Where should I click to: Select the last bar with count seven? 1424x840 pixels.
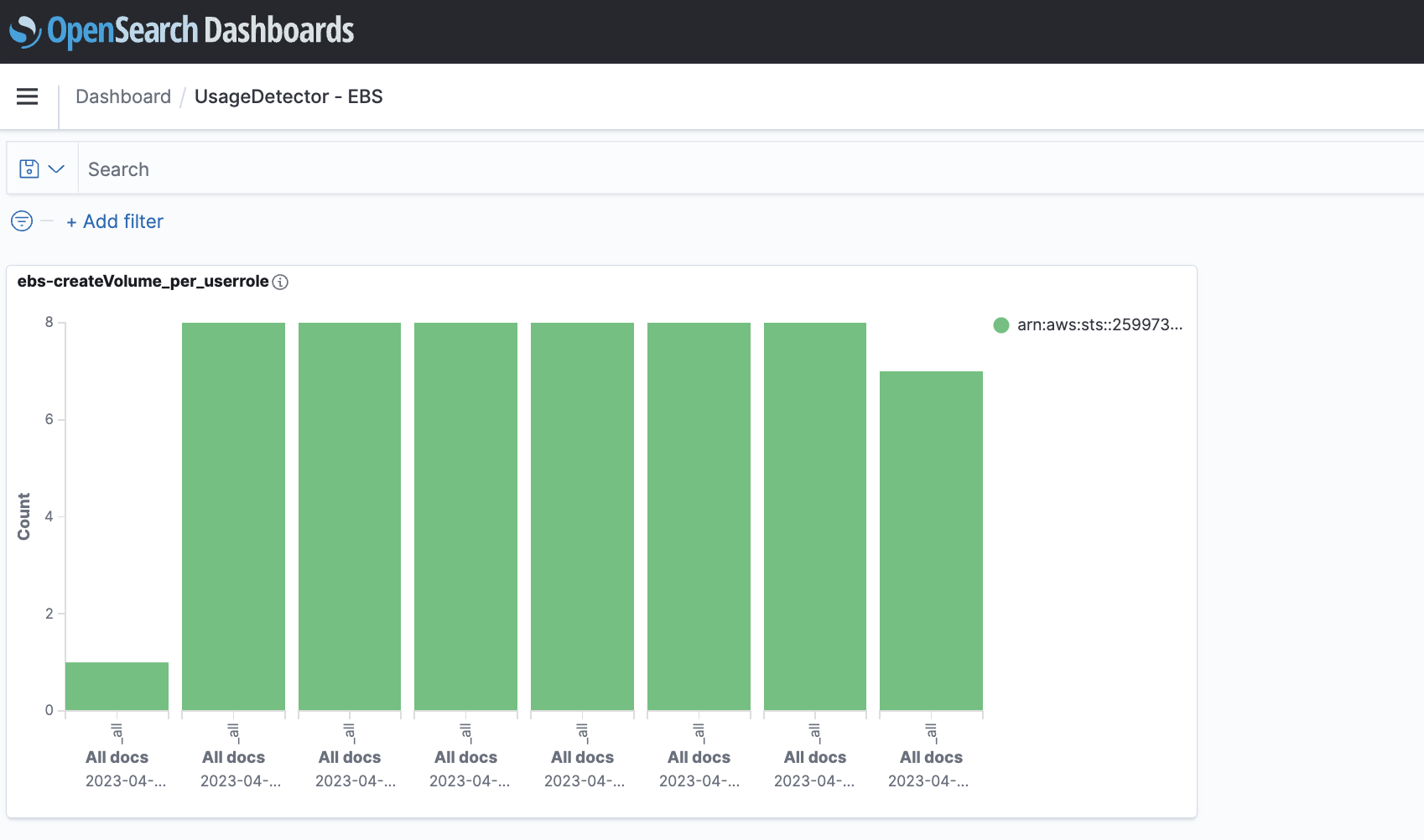pyautogui.click(x=931, y=541)
